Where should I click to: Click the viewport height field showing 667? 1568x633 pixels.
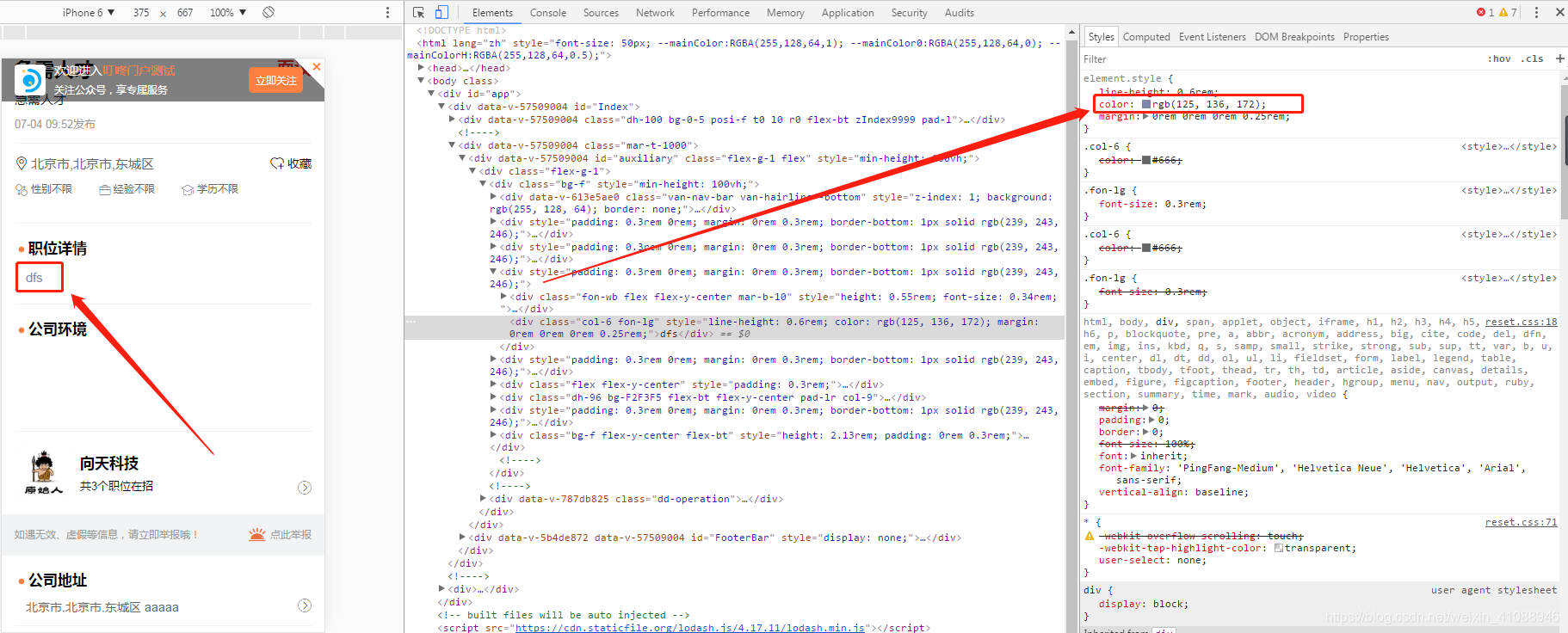coord(185,12)
